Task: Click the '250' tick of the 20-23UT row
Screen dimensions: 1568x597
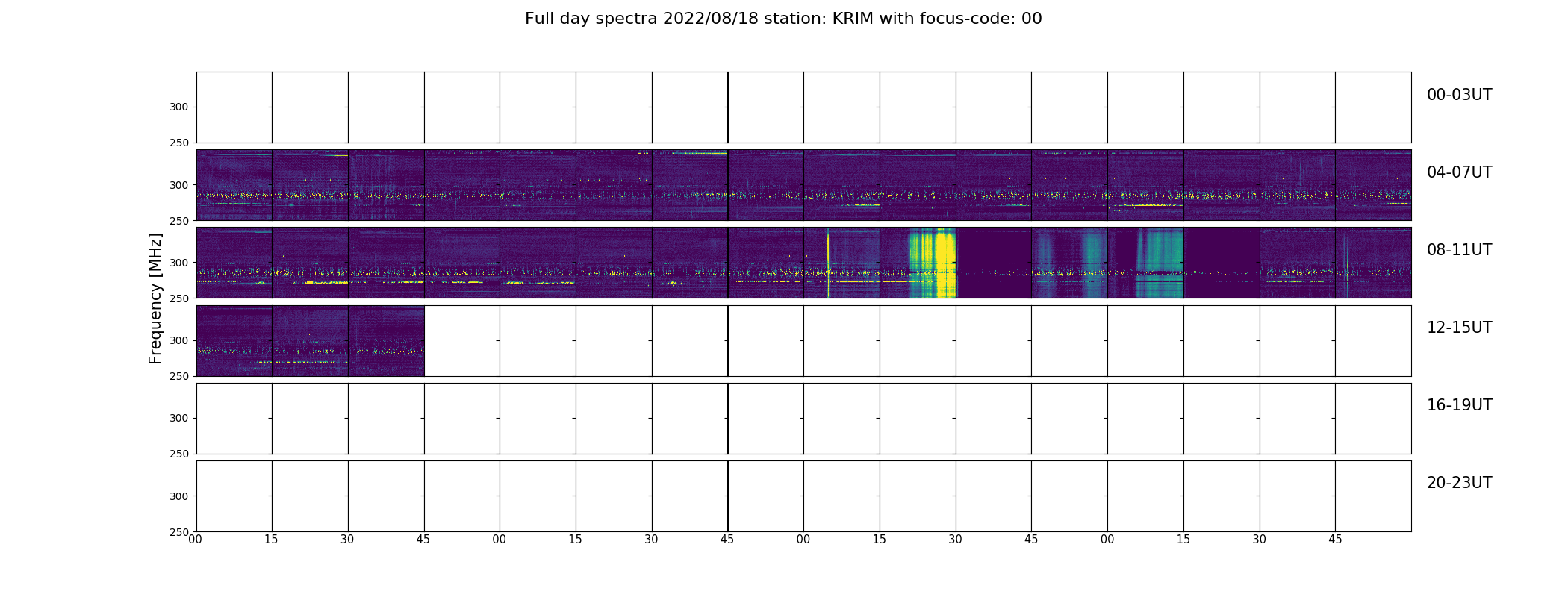Action: (178, 531)
